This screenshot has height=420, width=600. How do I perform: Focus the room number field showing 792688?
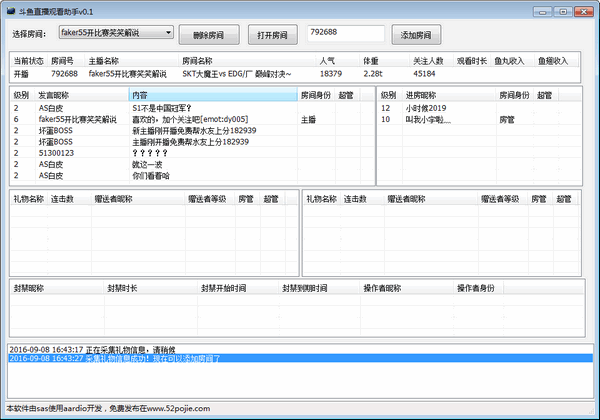coord(346,33)
